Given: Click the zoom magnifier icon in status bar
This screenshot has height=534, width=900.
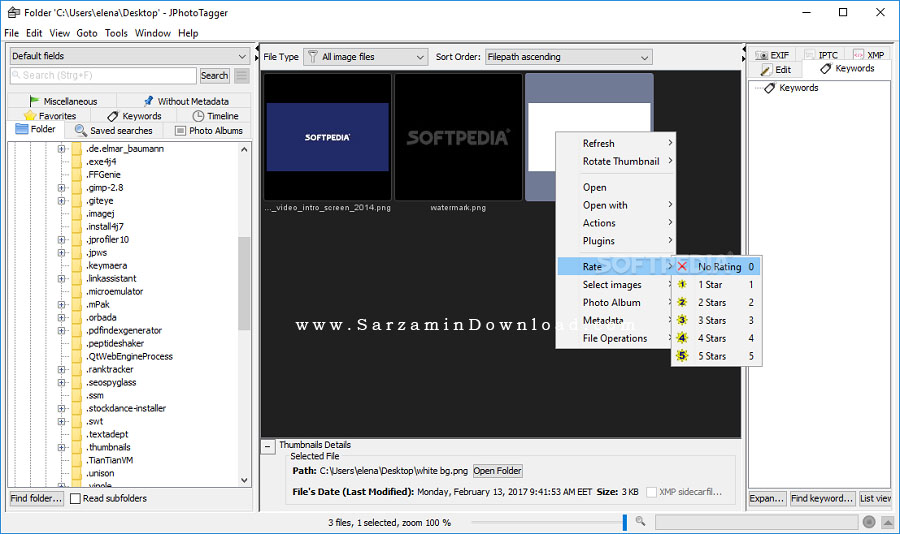Looking at the screenshot, I should click(x=640, y=521).
